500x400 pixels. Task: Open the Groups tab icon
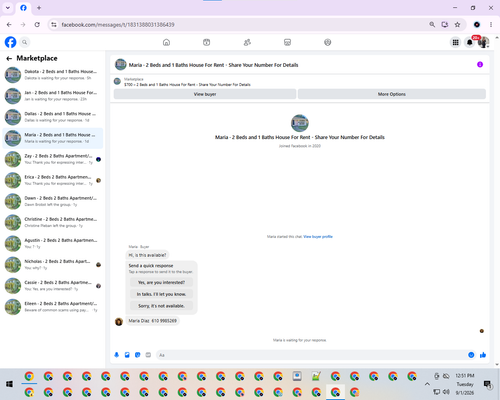pos(328,42)
